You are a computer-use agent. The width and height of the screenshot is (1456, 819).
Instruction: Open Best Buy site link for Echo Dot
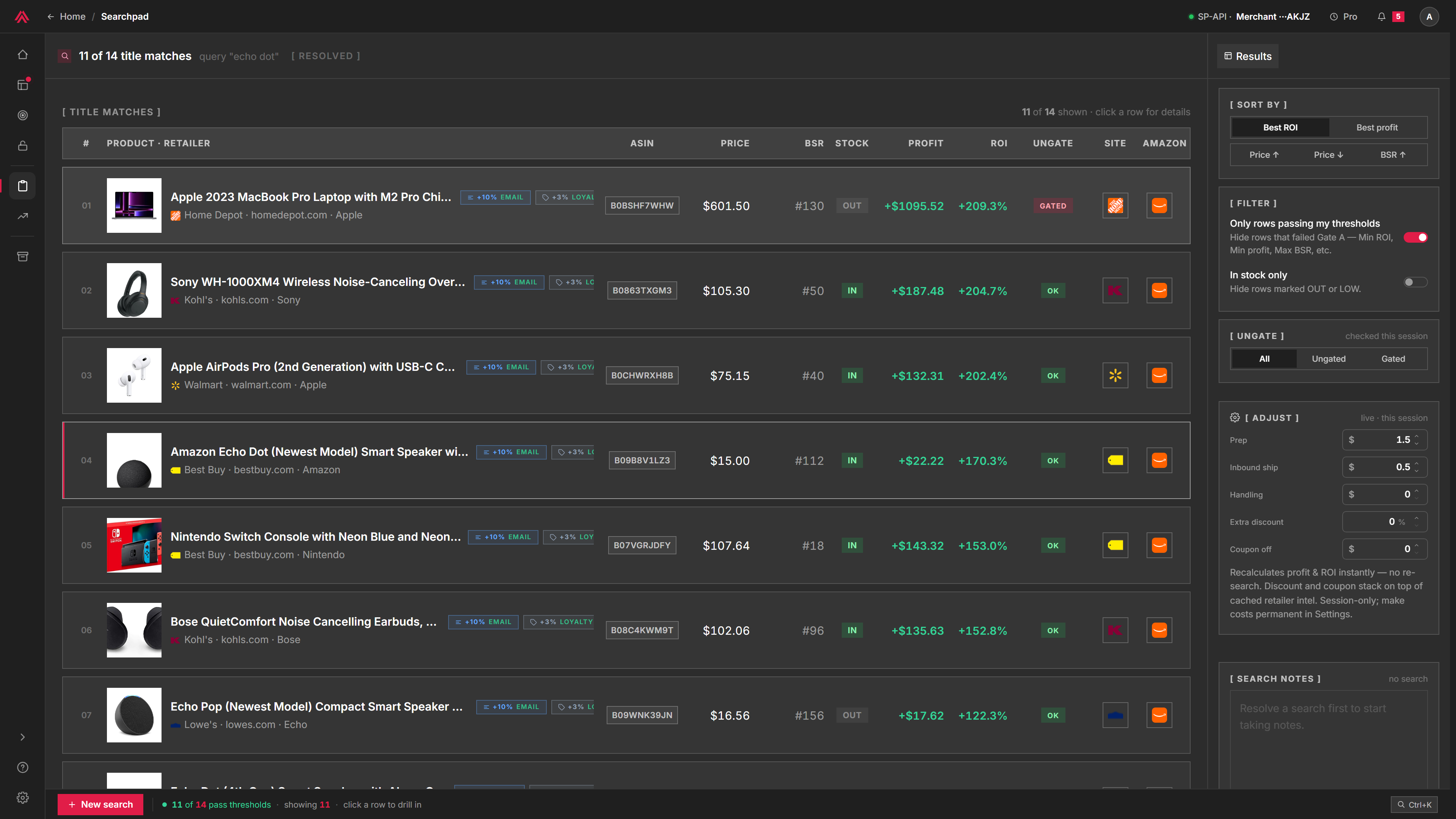1115,460
